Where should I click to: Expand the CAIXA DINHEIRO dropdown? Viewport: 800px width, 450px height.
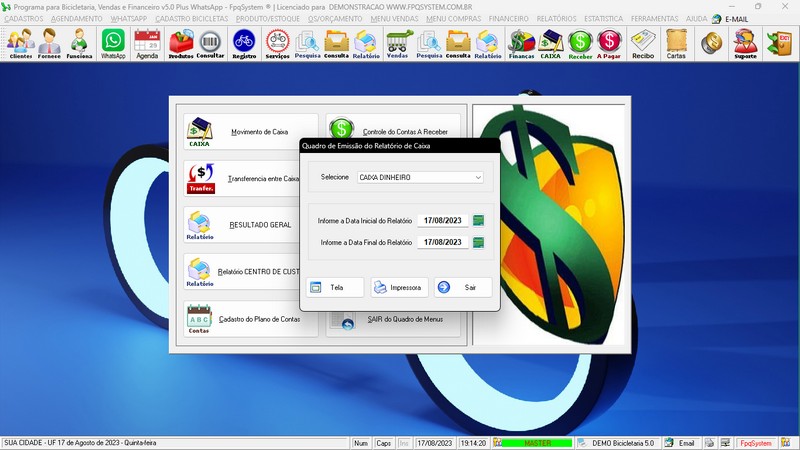[478, 177]
